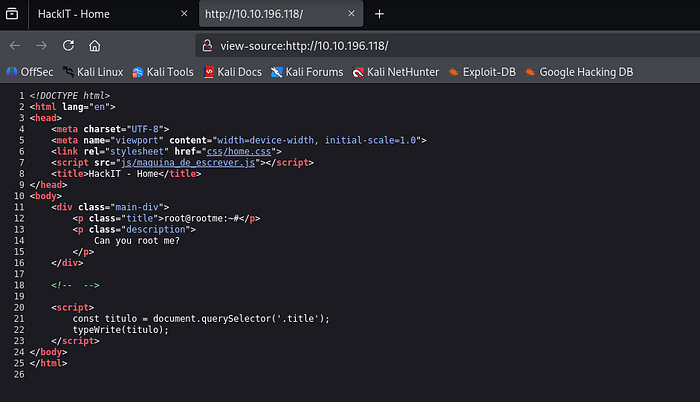Click the empty HTML comment on line 18
Viewport: 700px width, 402px height.
[75, 285]
